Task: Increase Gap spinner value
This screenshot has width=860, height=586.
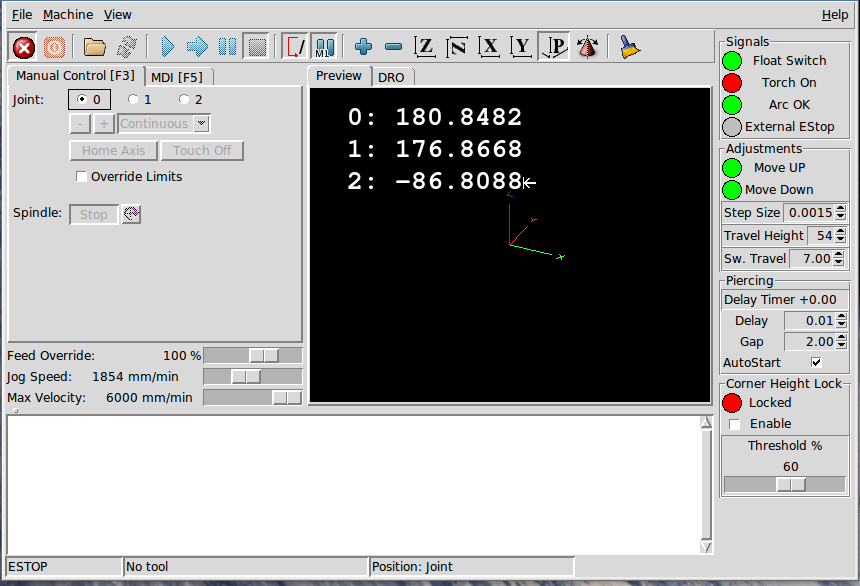Action: point(841,337)
